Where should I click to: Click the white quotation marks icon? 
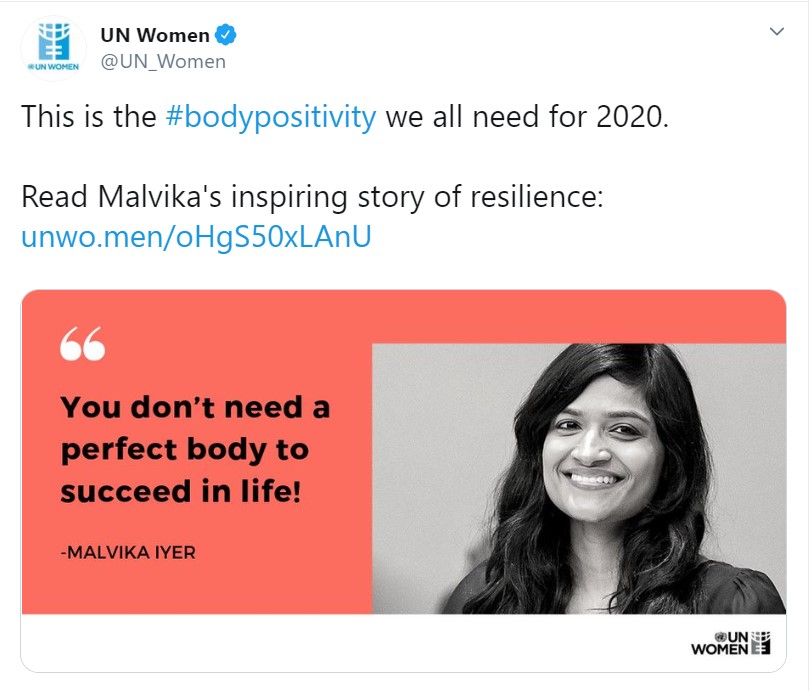pyautogui.click(x=82, y=344)
